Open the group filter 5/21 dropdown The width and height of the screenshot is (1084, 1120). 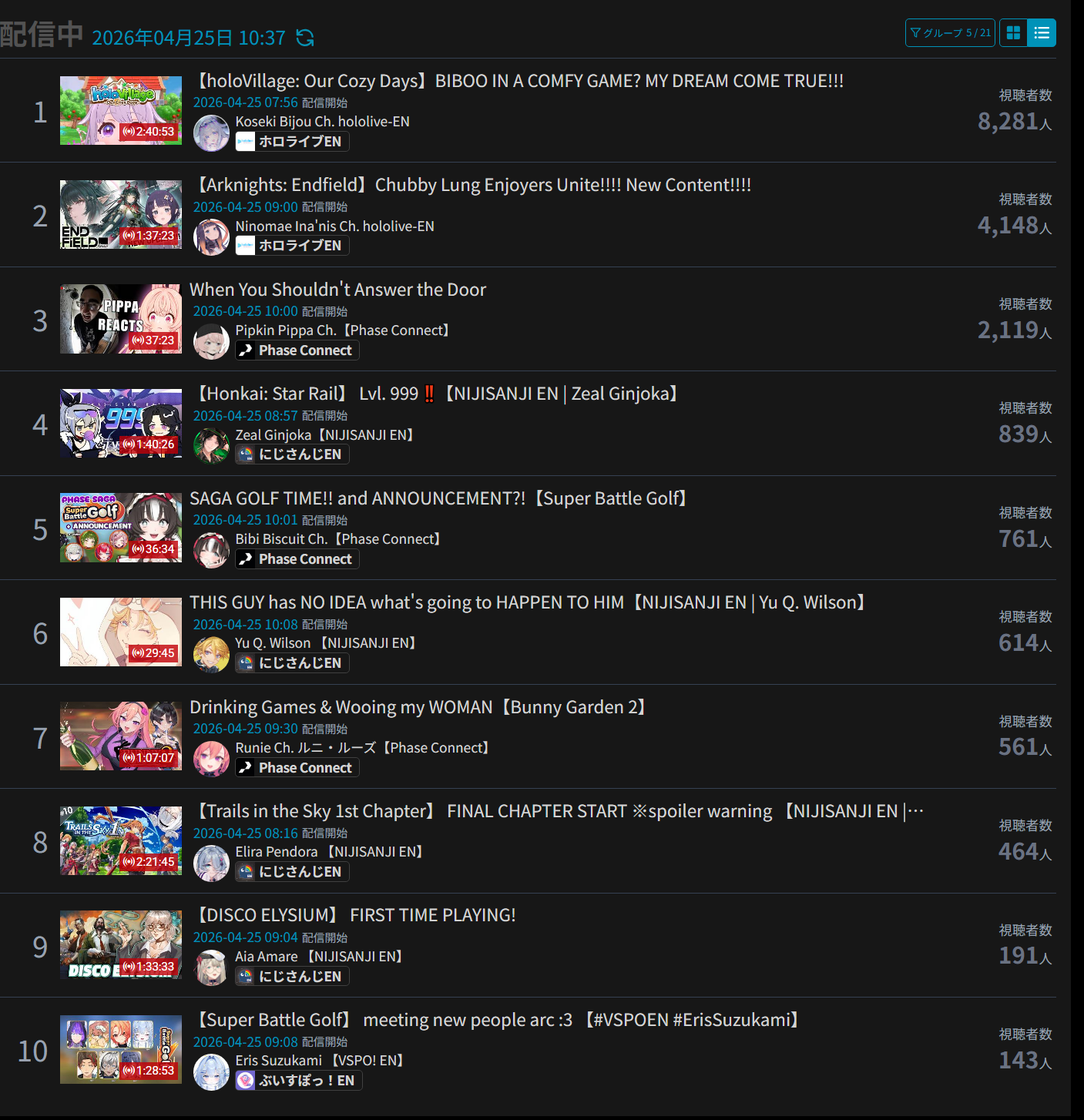950,33
